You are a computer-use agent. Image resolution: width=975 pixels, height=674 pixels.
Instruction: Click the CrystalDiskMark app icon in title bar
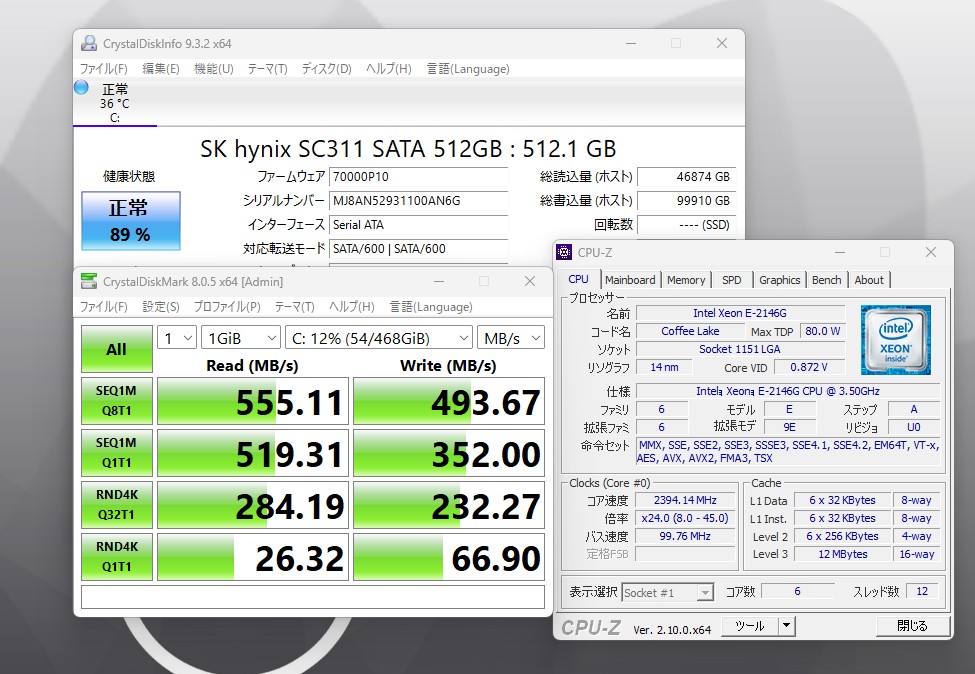89,281
